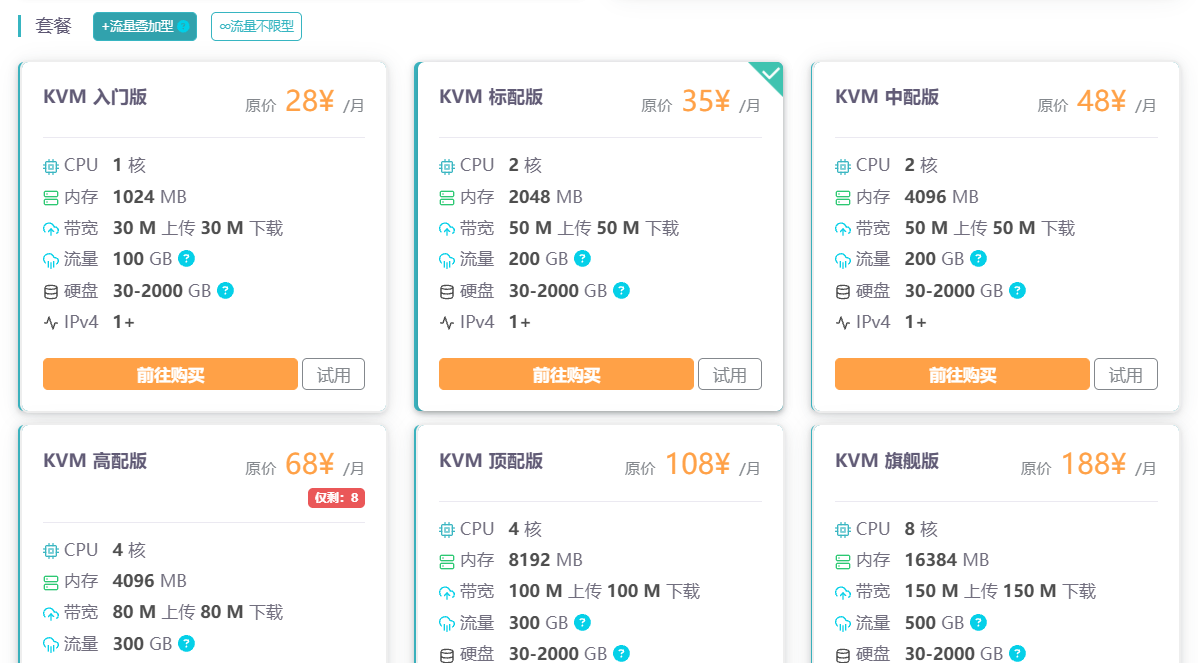Click disk help icon in KVM 标配版

click(621, 291)
